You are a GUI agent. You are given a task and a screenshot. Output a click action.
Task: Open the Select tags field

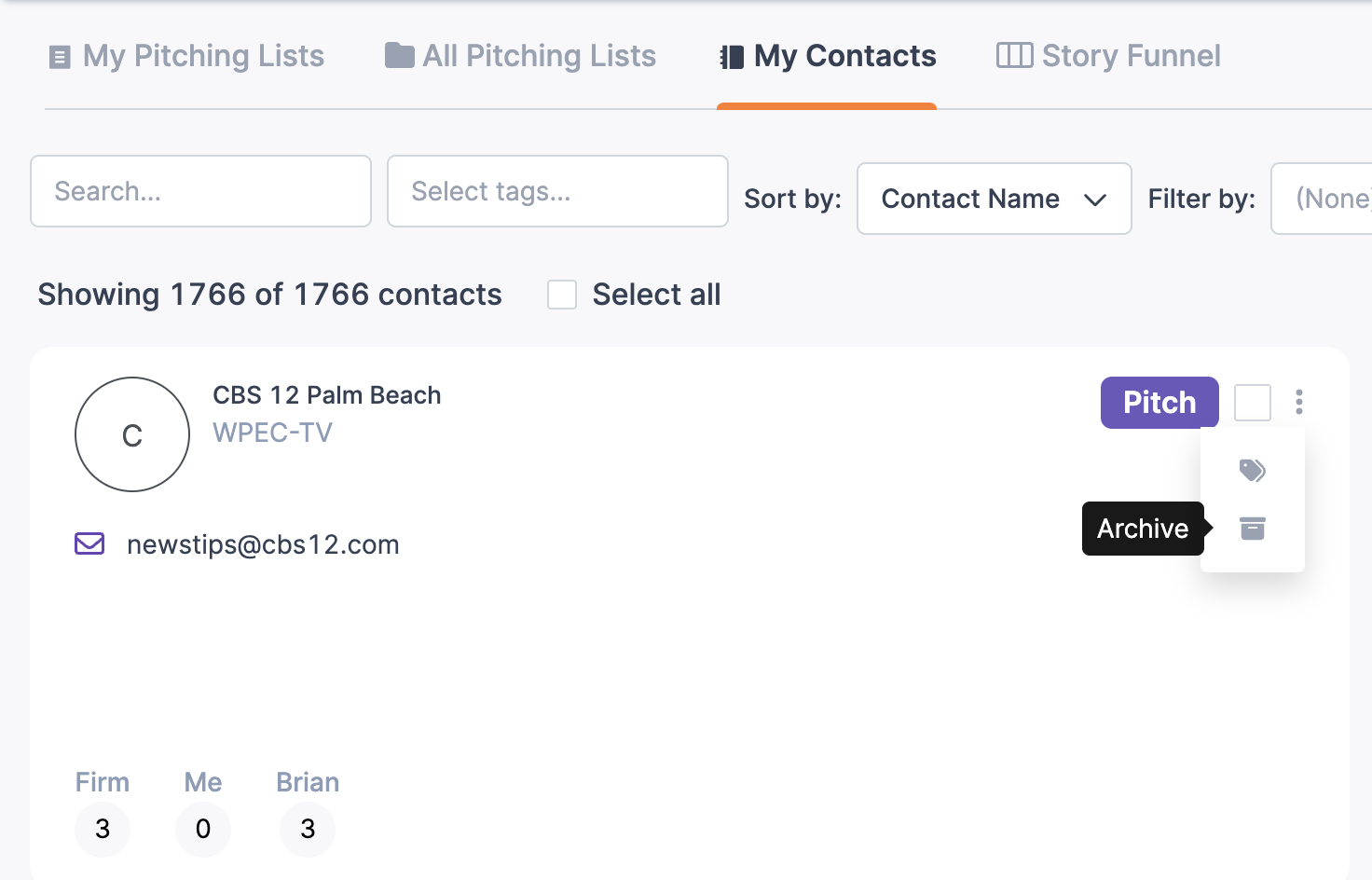point(557,191)
